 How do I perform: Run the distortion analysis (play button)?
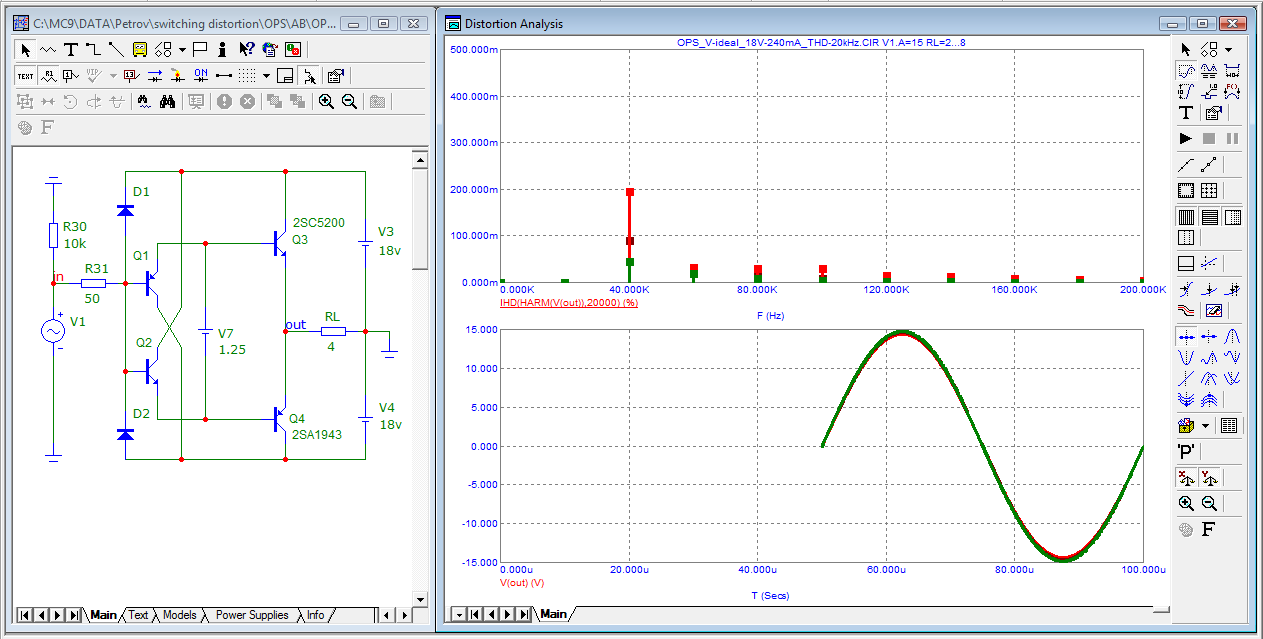click(1186, 138)
